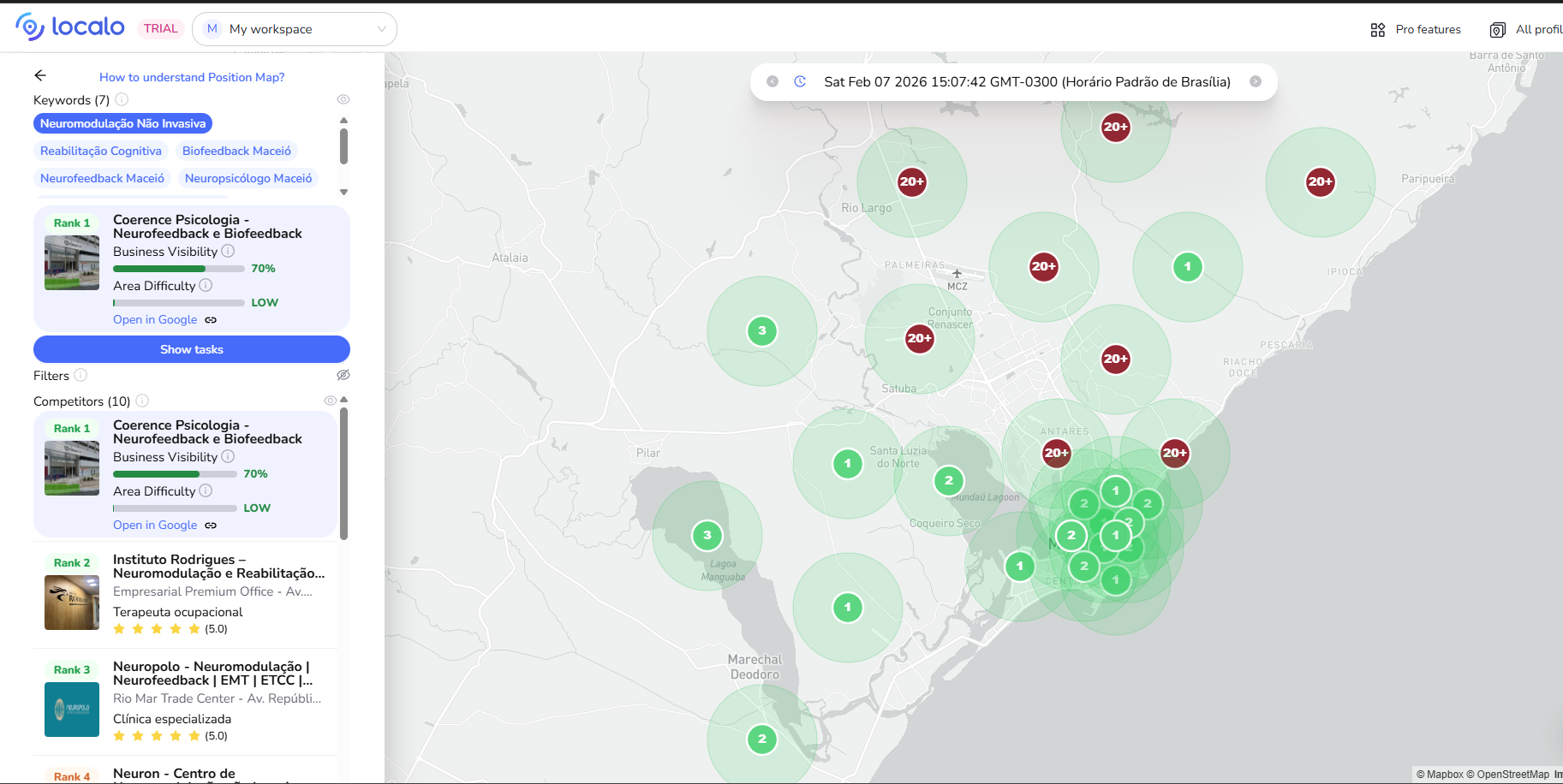Click the Instituto Rodrigues thumbnail
Viewport: 1563px width, 784px height.
[x=72, y=603]
